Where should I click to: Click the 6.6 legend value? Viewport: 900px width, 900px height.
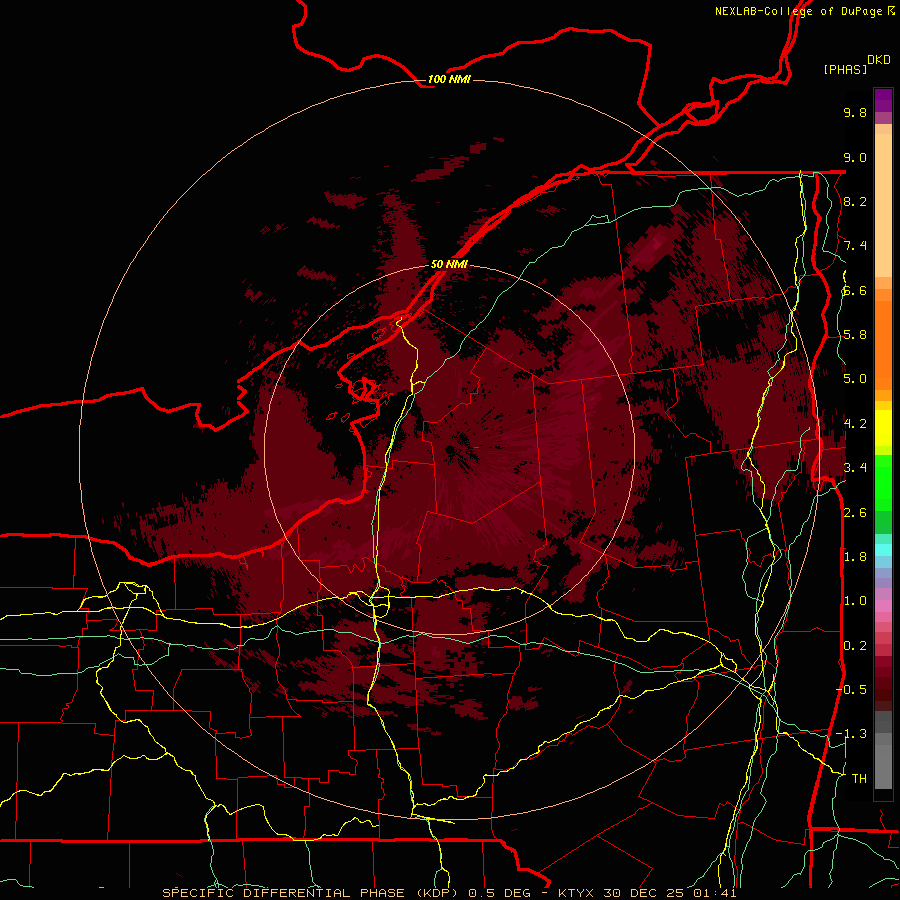855,290
